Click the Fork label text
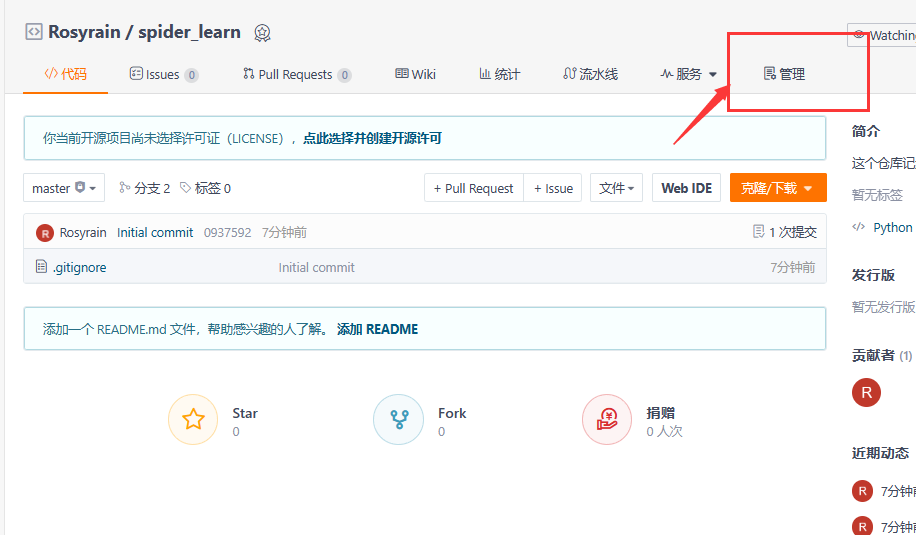This screenshot has height=535, width=916. pyautogui.click(x=452, y=413)
